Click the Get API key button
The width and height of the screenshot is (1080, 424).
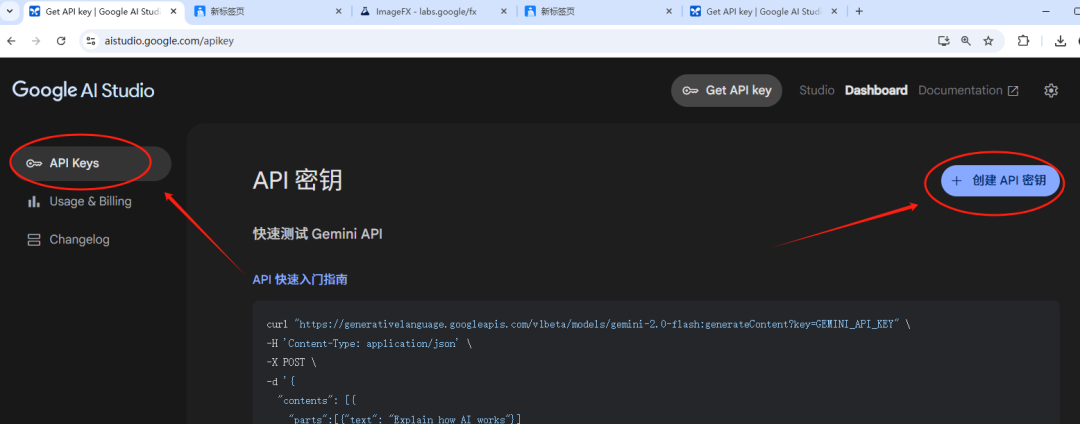click(727, 90)
